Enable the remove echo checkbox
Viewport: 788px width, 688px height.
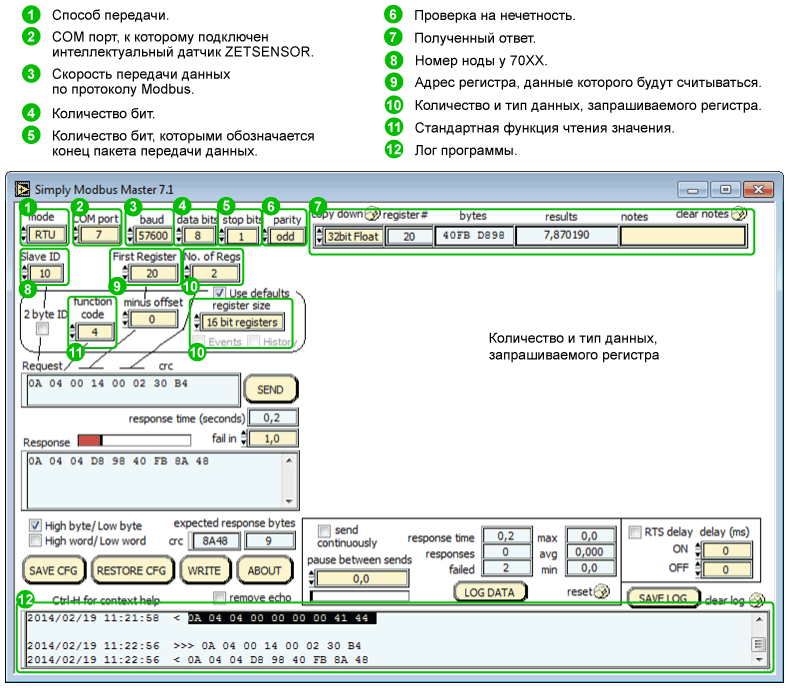(x=219, y=597)
